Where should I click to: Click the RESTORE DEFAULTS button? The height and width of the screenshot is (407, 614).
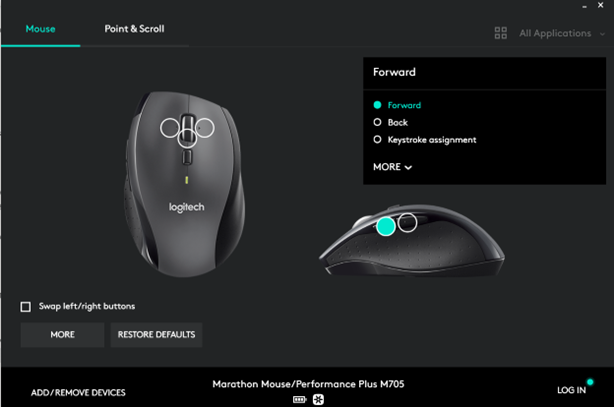pos(156,335)
